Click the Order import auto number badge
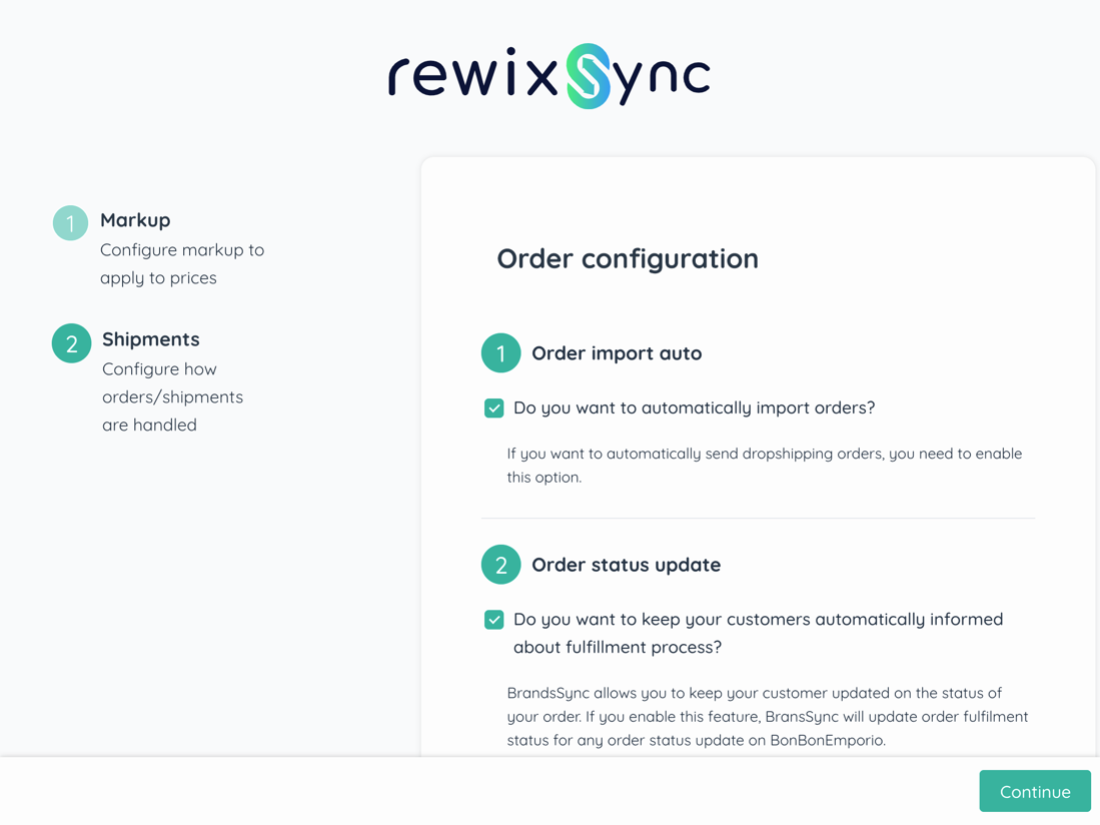1100x825 pixels. [501, 353]
